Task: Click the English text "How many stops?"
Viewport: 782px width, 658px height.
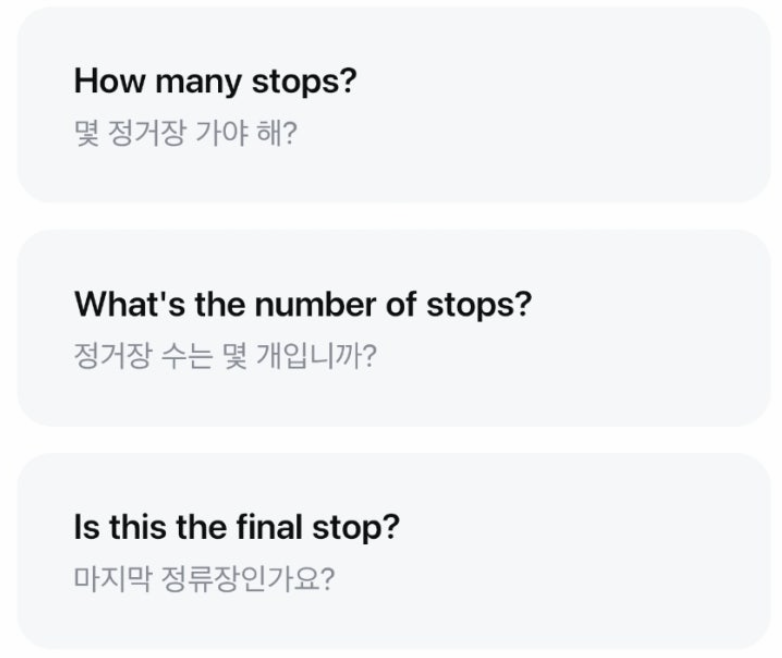Action: click(215, 81)
